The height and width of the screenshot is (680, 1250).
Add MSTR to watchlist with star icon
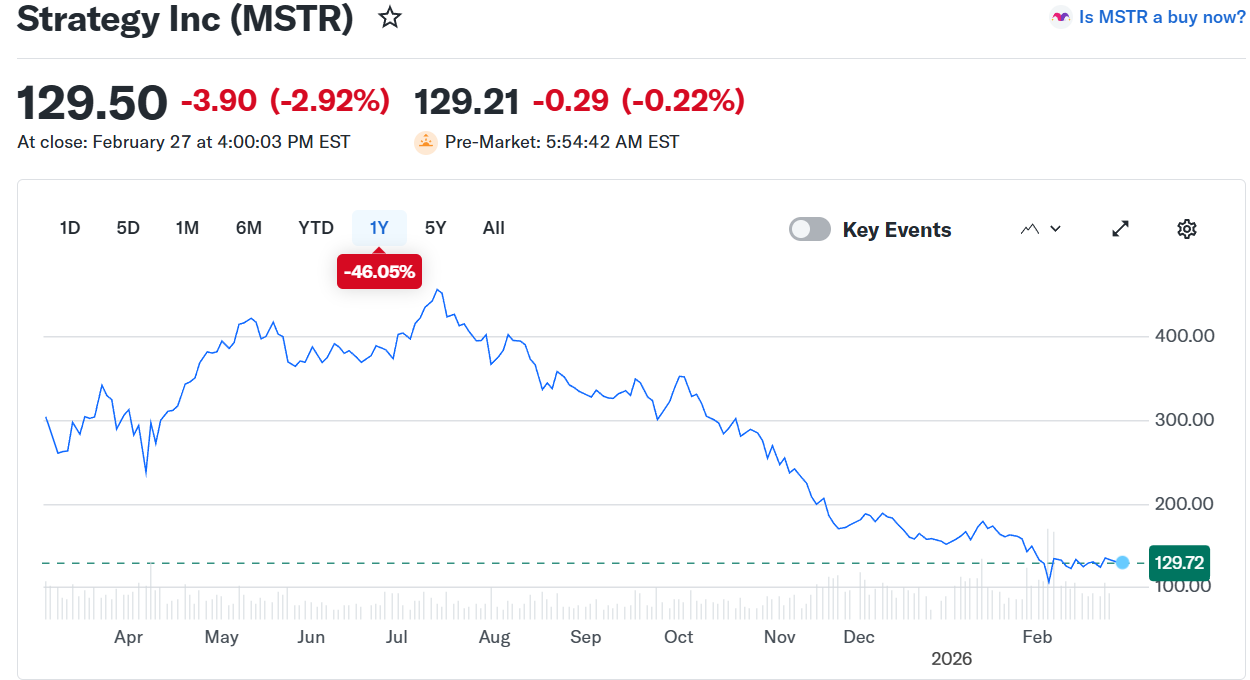tap(390, 18)
